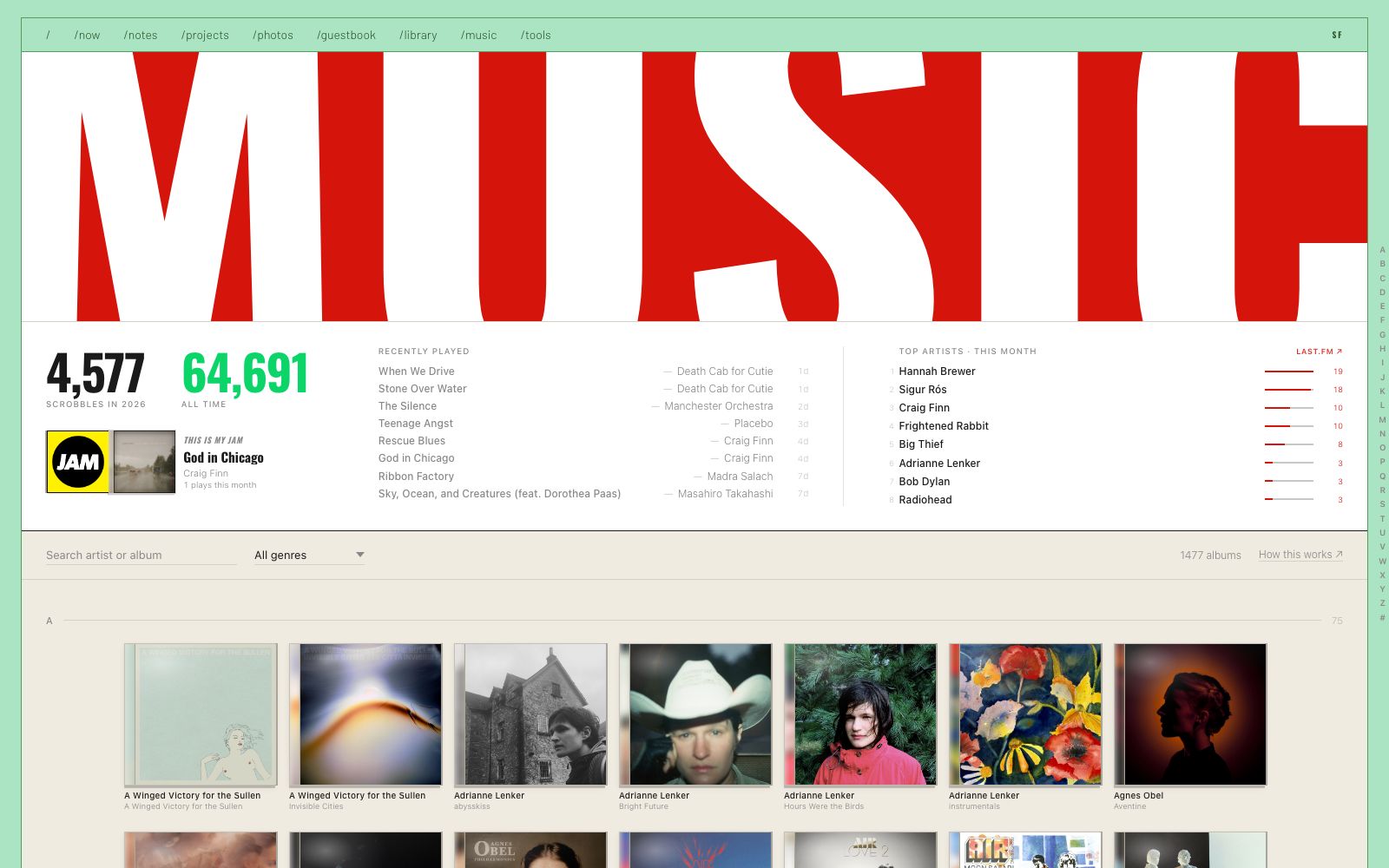Jump to letter M in alphabet index

tap(1382, 419)
